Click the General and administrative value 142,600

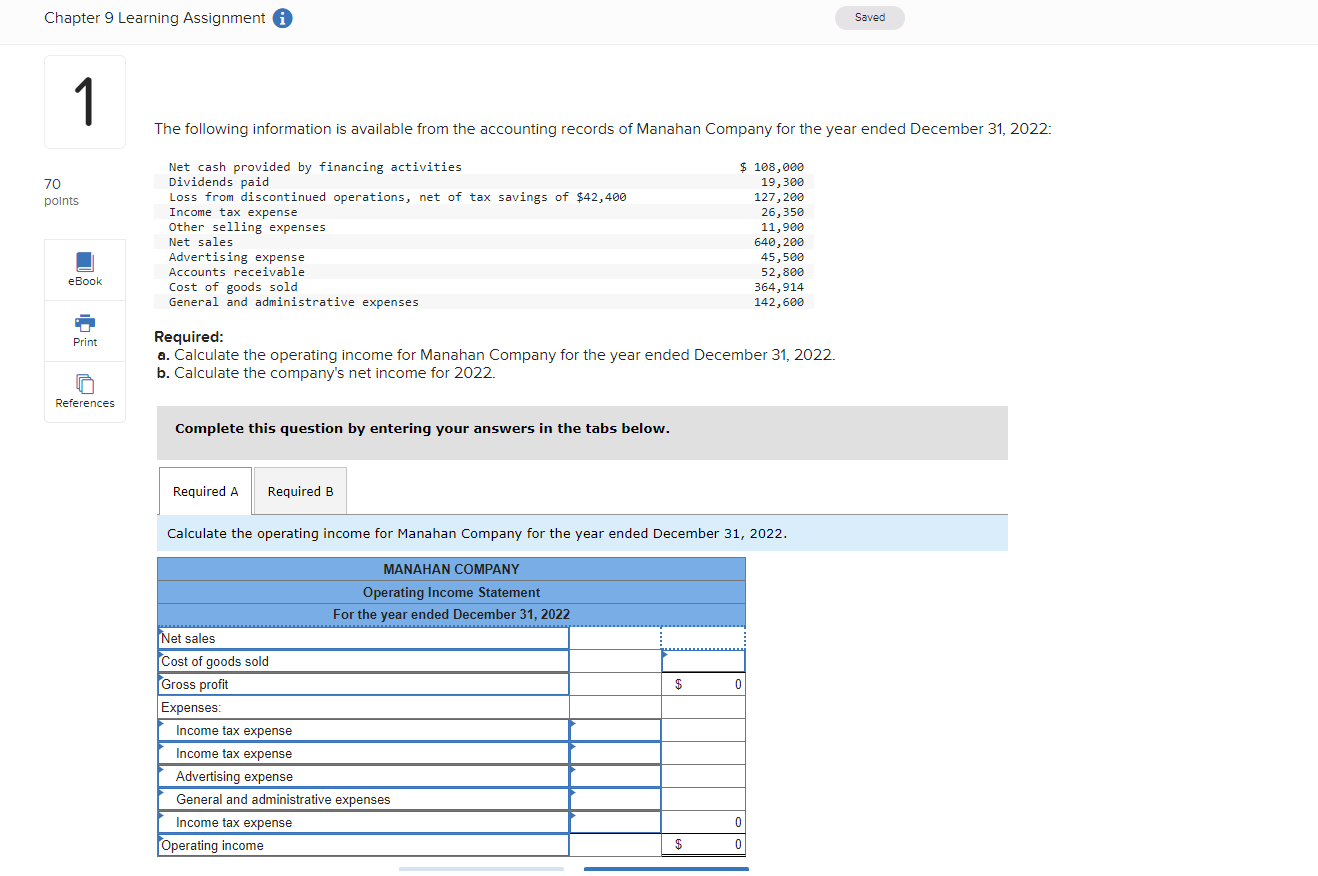click(779, 302)
